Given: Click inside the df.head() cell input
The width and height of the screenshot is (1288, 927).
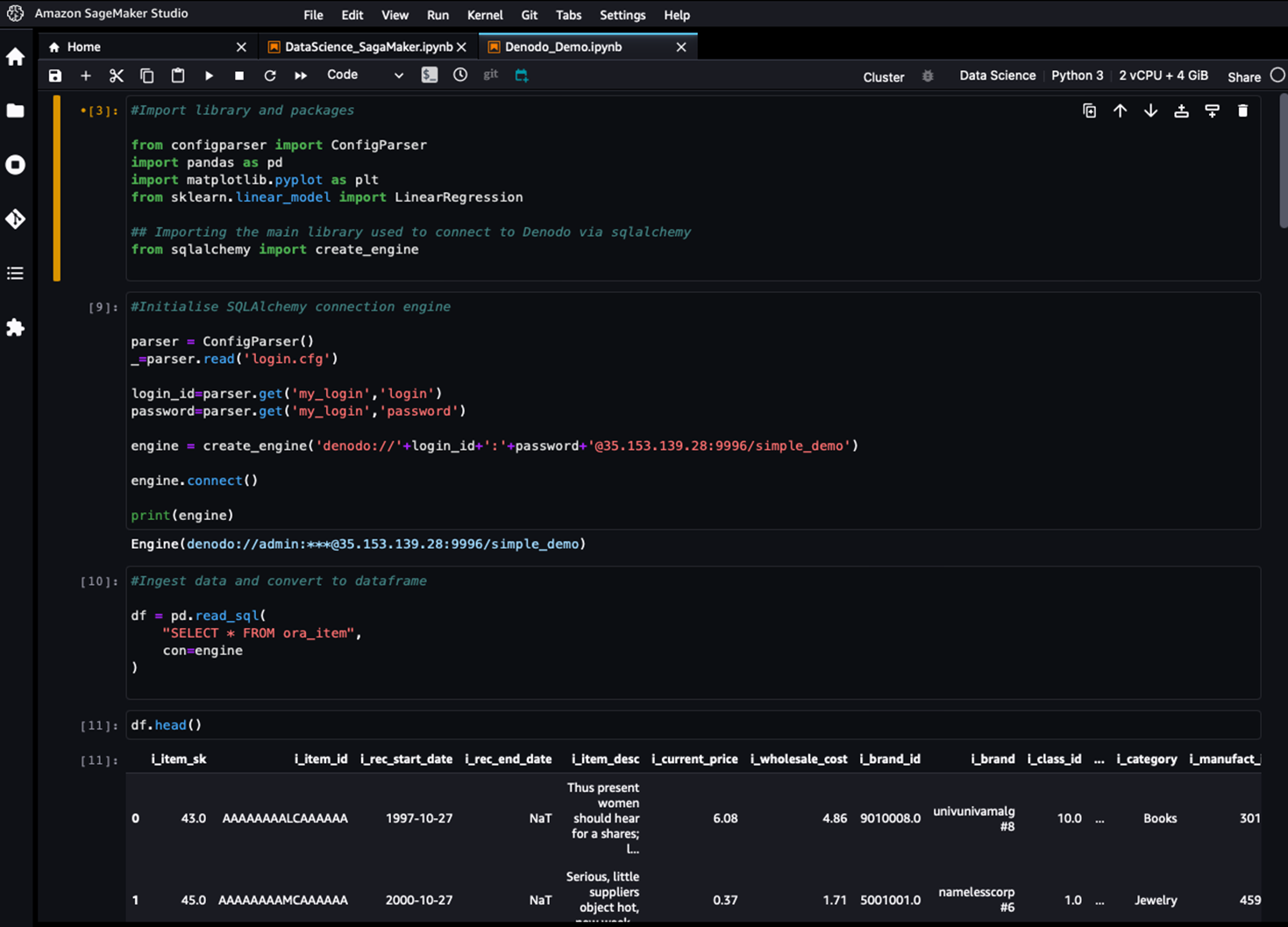Looking at the screenshot, I should pyautogui.click(x=614, y=725).
